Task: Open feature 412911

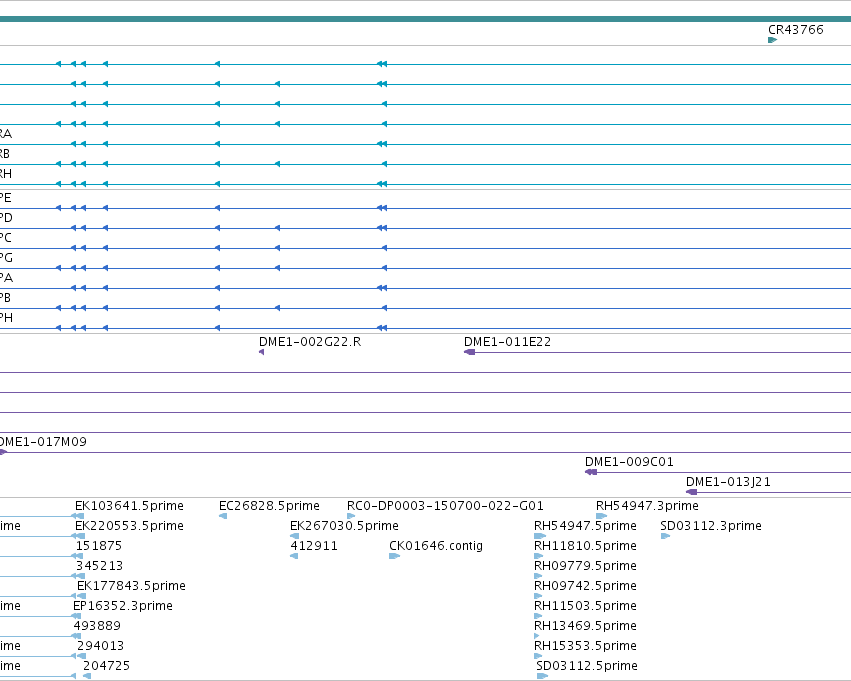Action: tap(314, 546)
